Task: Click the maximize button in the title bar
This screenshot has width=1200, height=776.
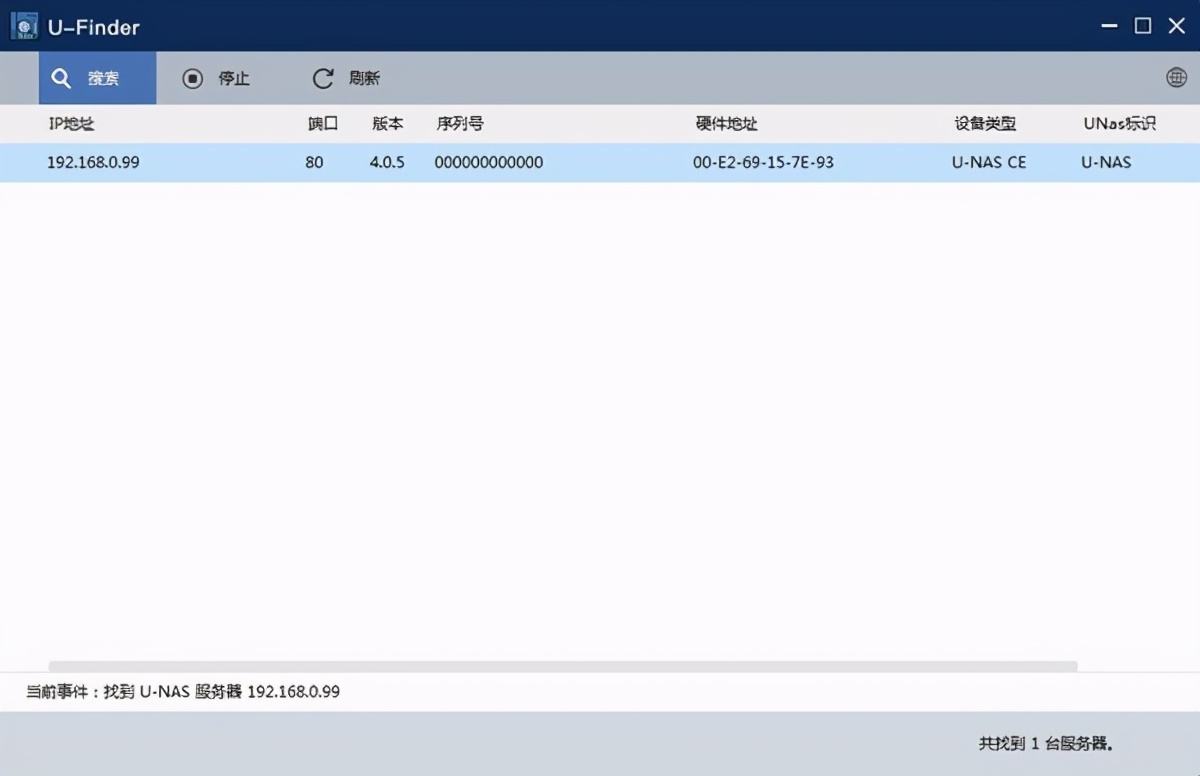Action: tap(1141, 26)
